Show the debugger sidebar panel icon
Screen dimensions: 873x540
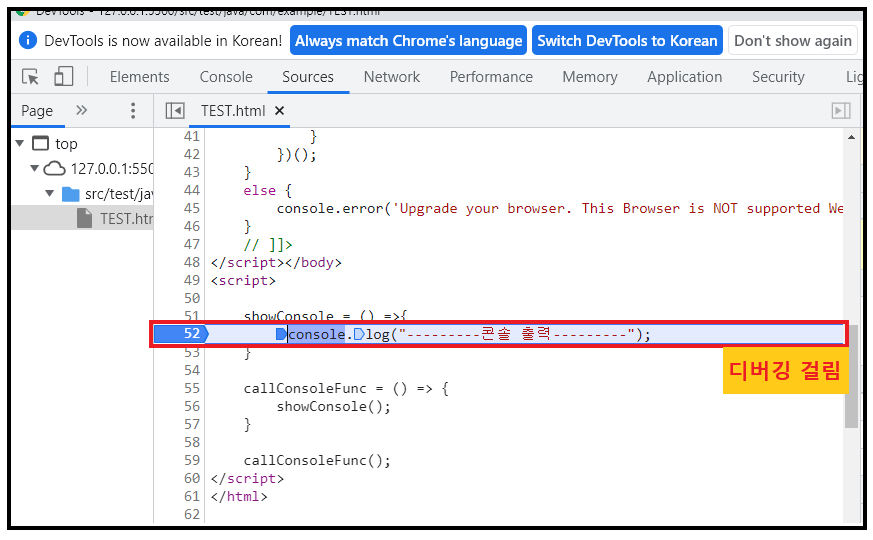pyautogui.click(x=841, y=111)
